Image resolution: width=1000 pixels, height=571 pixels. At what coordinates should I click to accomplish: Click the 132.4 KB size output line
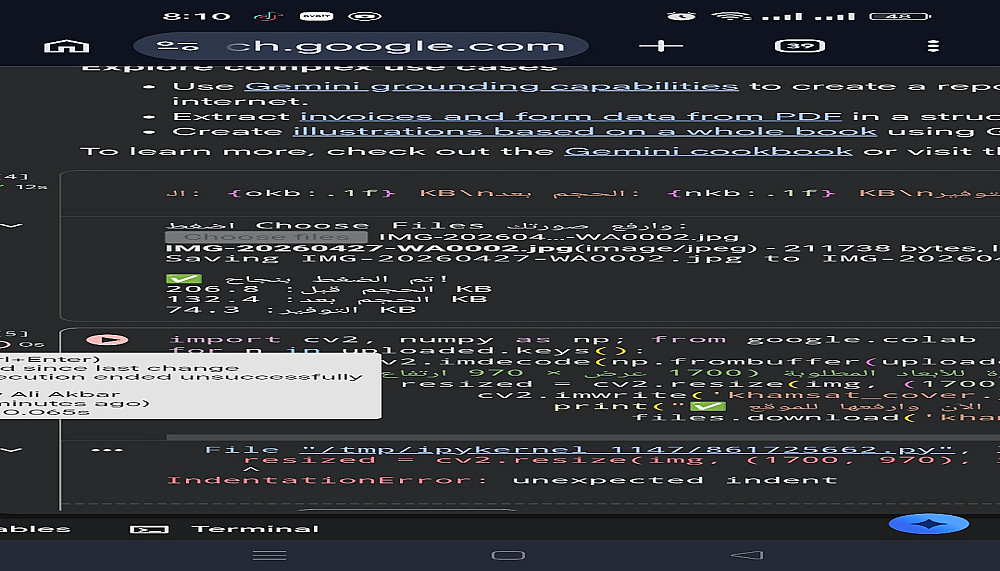point(326,299)
